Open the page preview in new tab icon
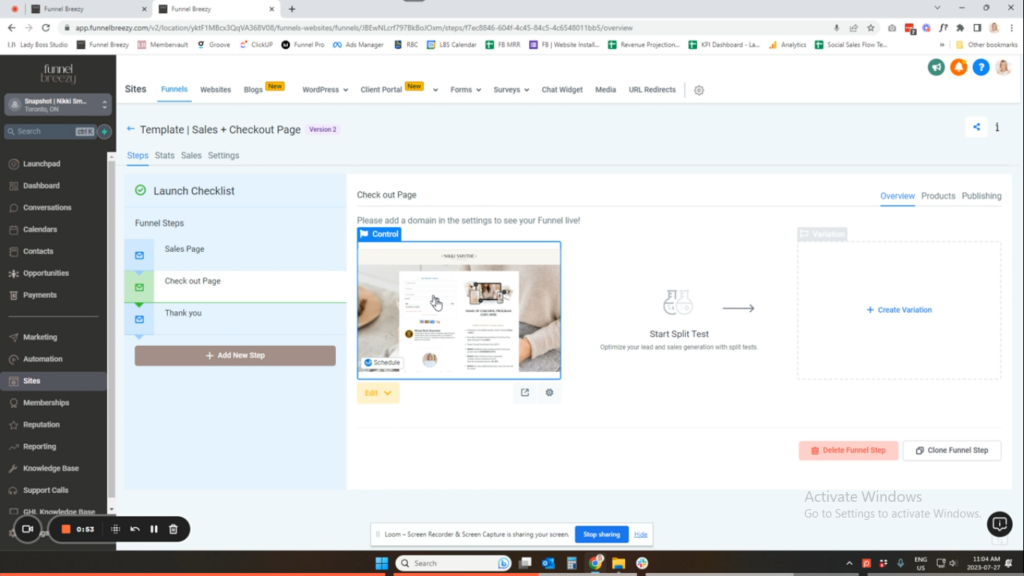 (x=525, y=393)
